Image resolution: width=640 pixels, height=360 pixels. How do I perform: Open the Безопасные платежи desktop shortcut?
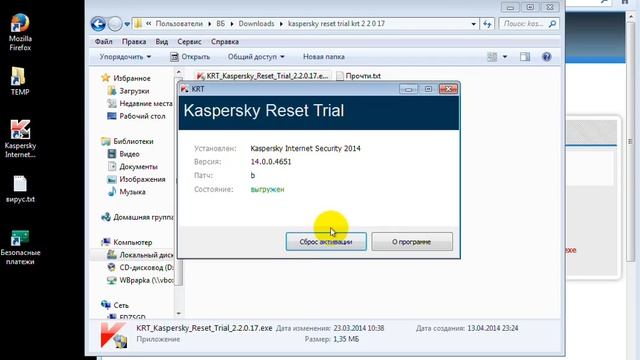[x=20, y=248]
